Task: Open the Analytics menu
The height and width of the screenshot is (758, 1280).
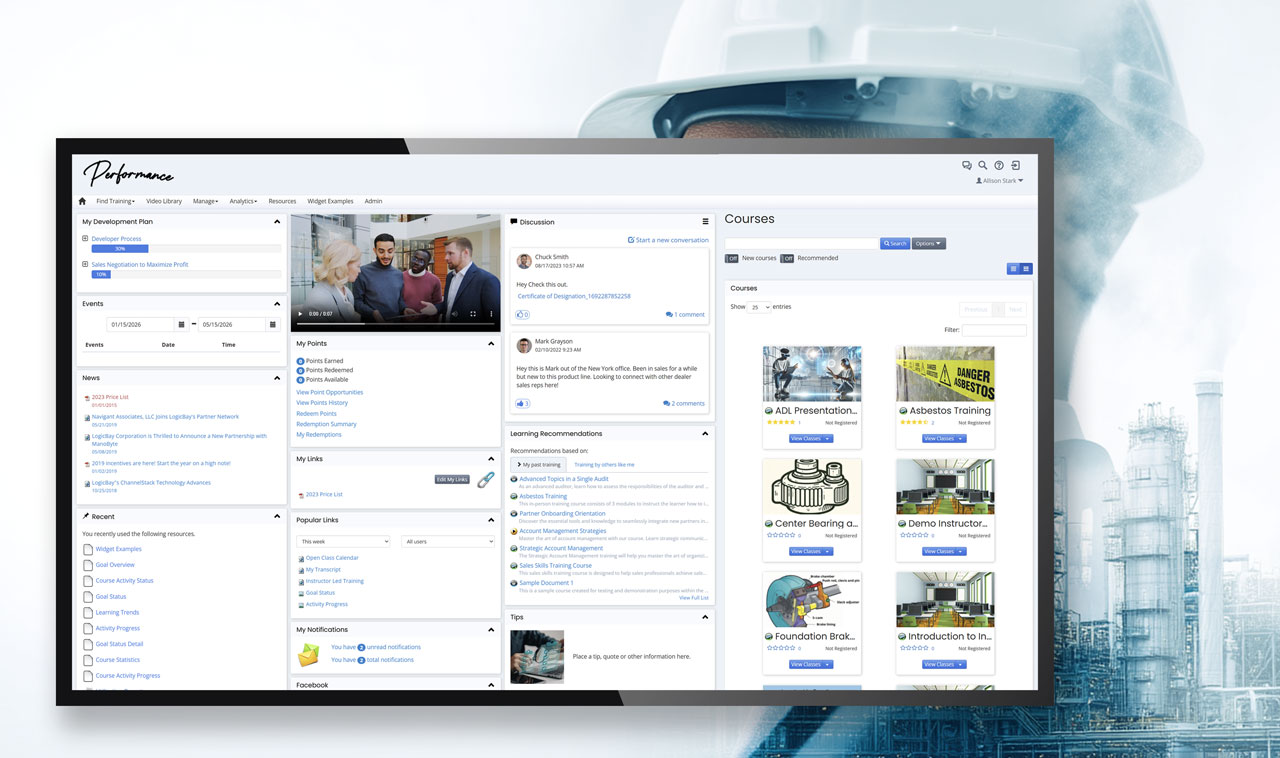Action: 243,201
